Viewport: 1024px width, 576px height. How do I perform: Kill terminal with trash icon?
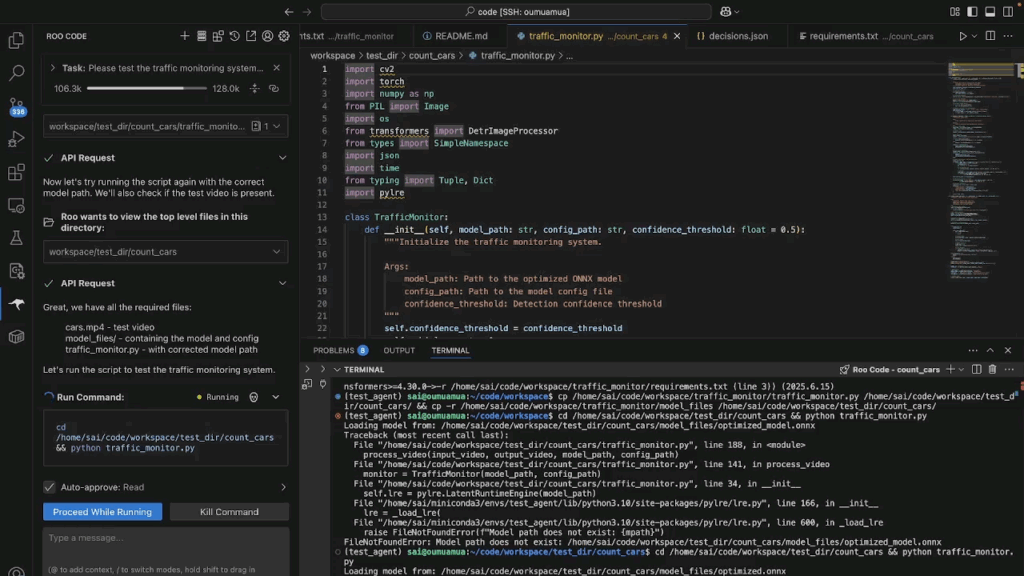point(992,370)
